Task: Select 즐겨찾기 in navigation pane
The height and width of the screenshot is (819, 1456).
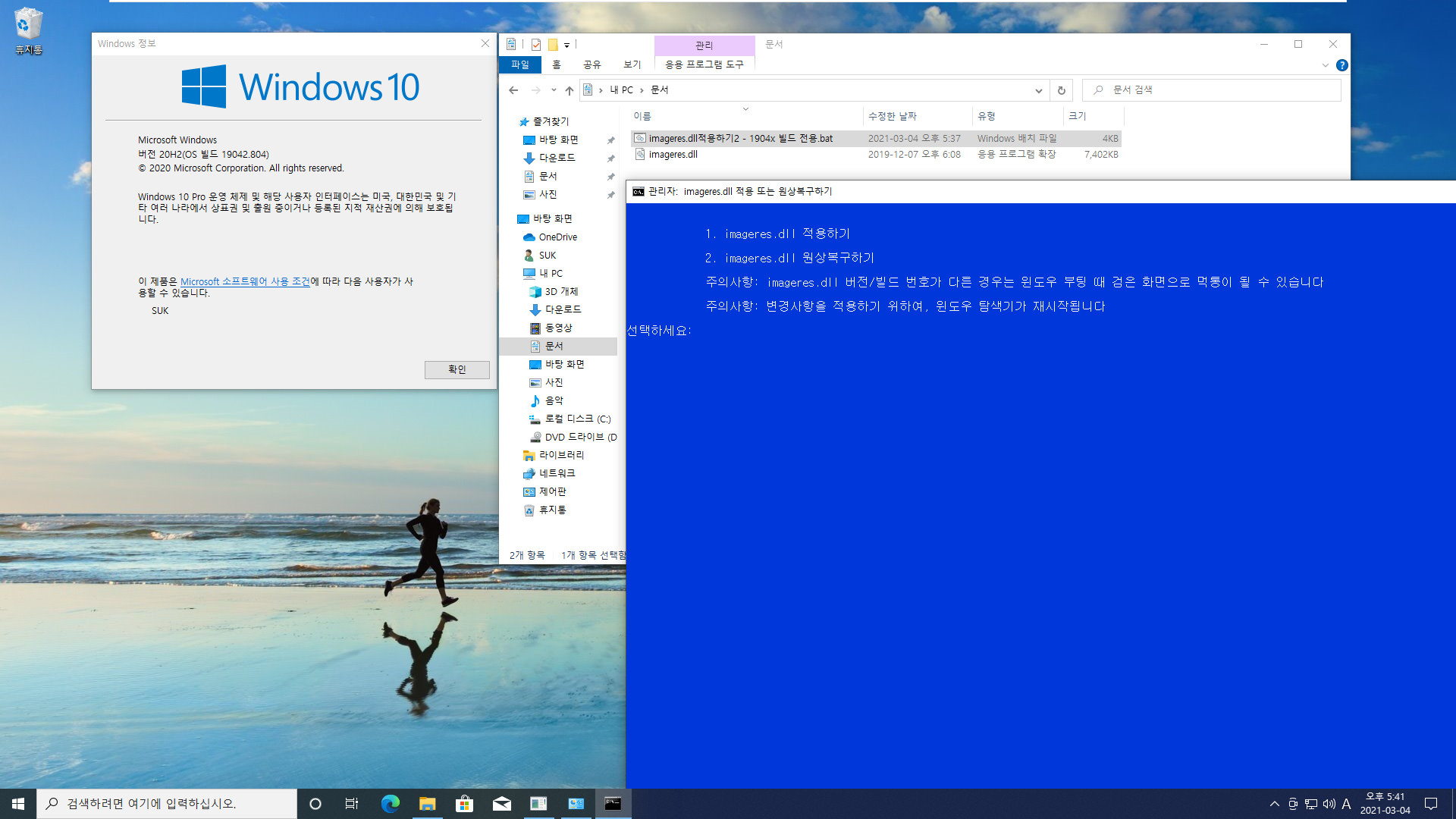Action: click(551, 121)
